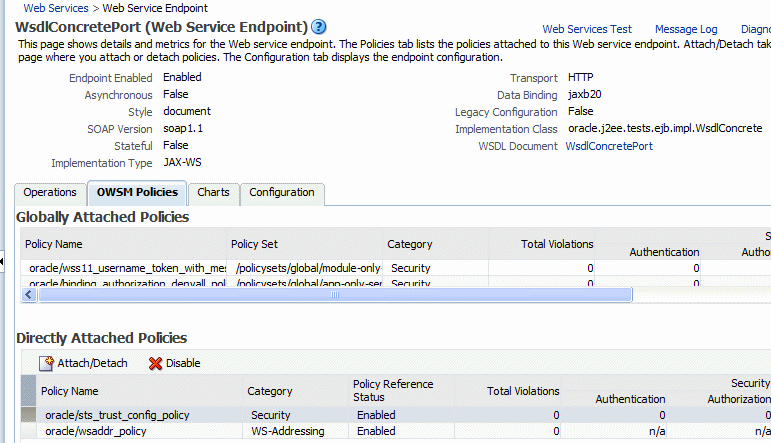Select the oracle/sts_trust_config_policy row
This screenshot has height=443, width=771.
117,415
